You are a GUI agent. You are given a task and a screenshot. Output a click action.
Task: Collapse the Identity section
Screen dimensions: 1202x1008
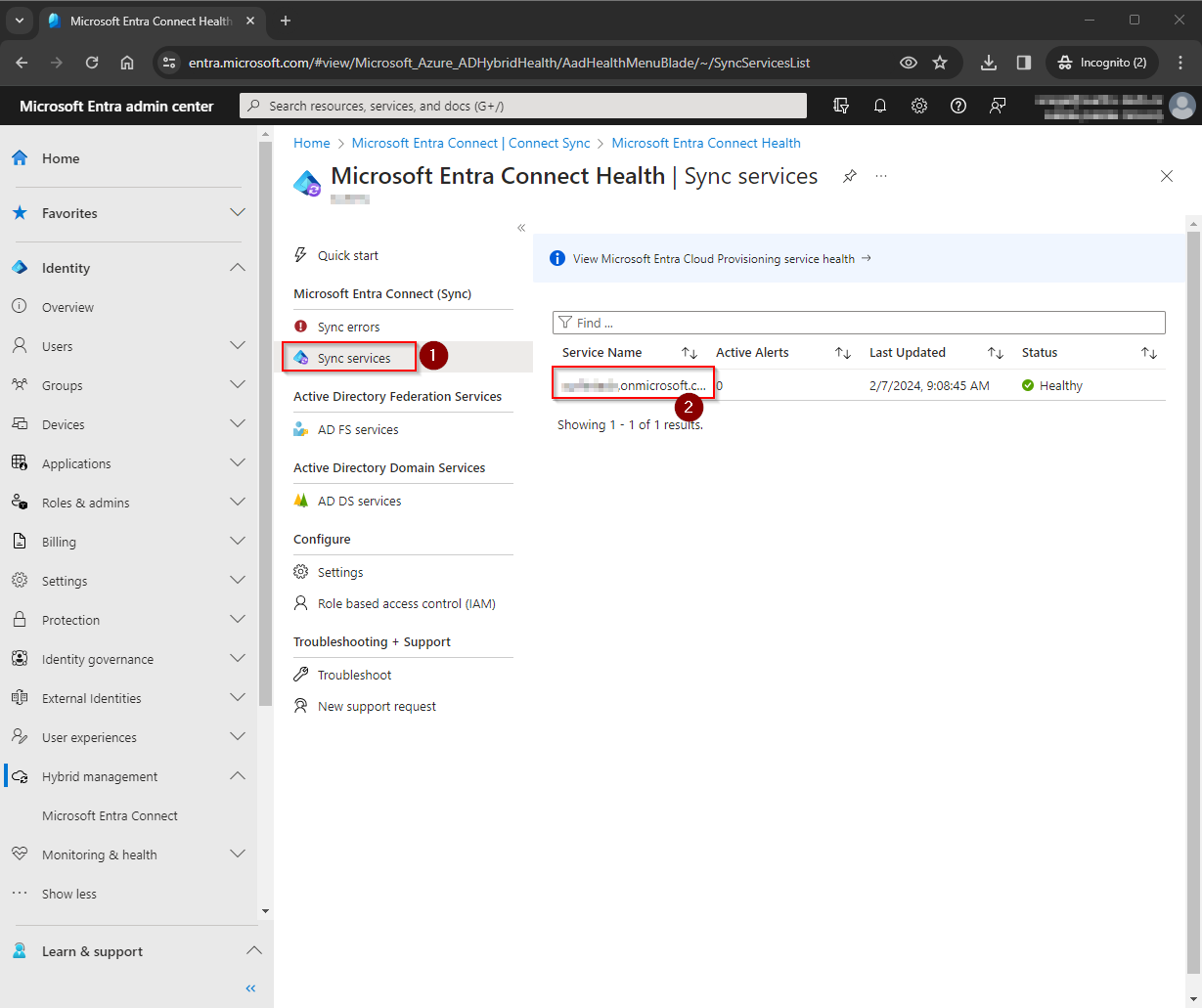[x=237, y=267]
